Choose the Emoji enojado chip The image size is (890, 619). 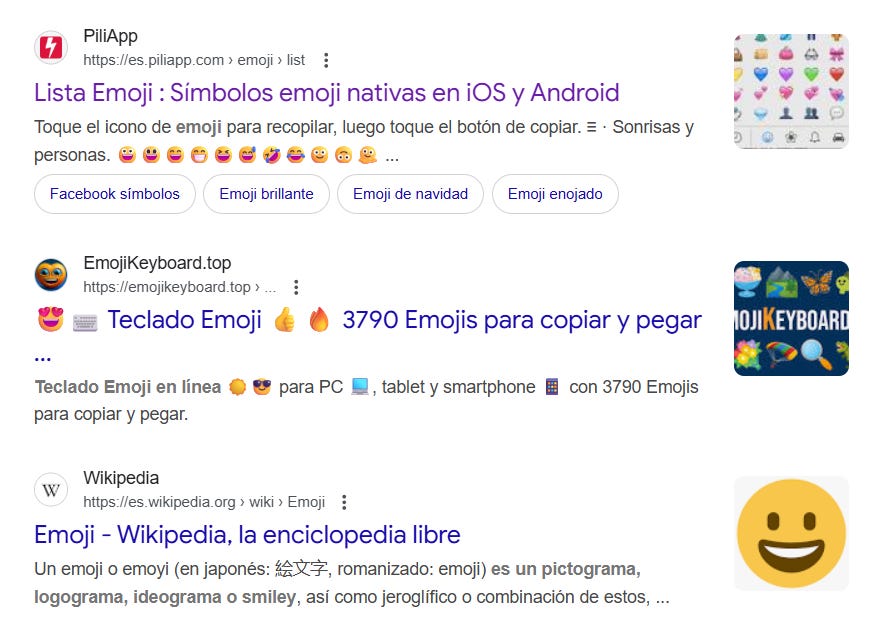[555, 194]
